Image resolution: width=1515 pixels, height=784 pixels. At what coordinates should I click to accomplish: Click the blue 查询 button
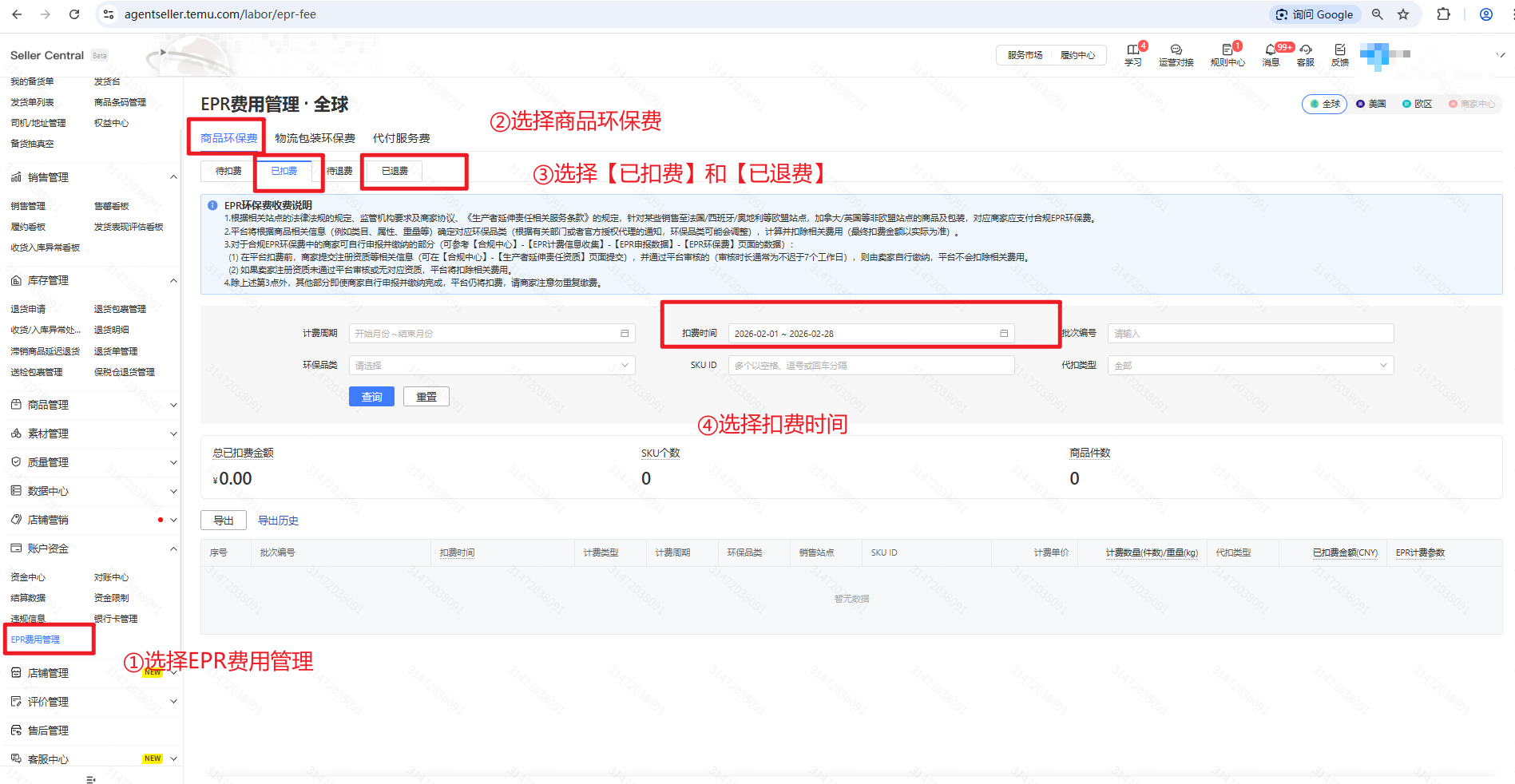[371, 397]
